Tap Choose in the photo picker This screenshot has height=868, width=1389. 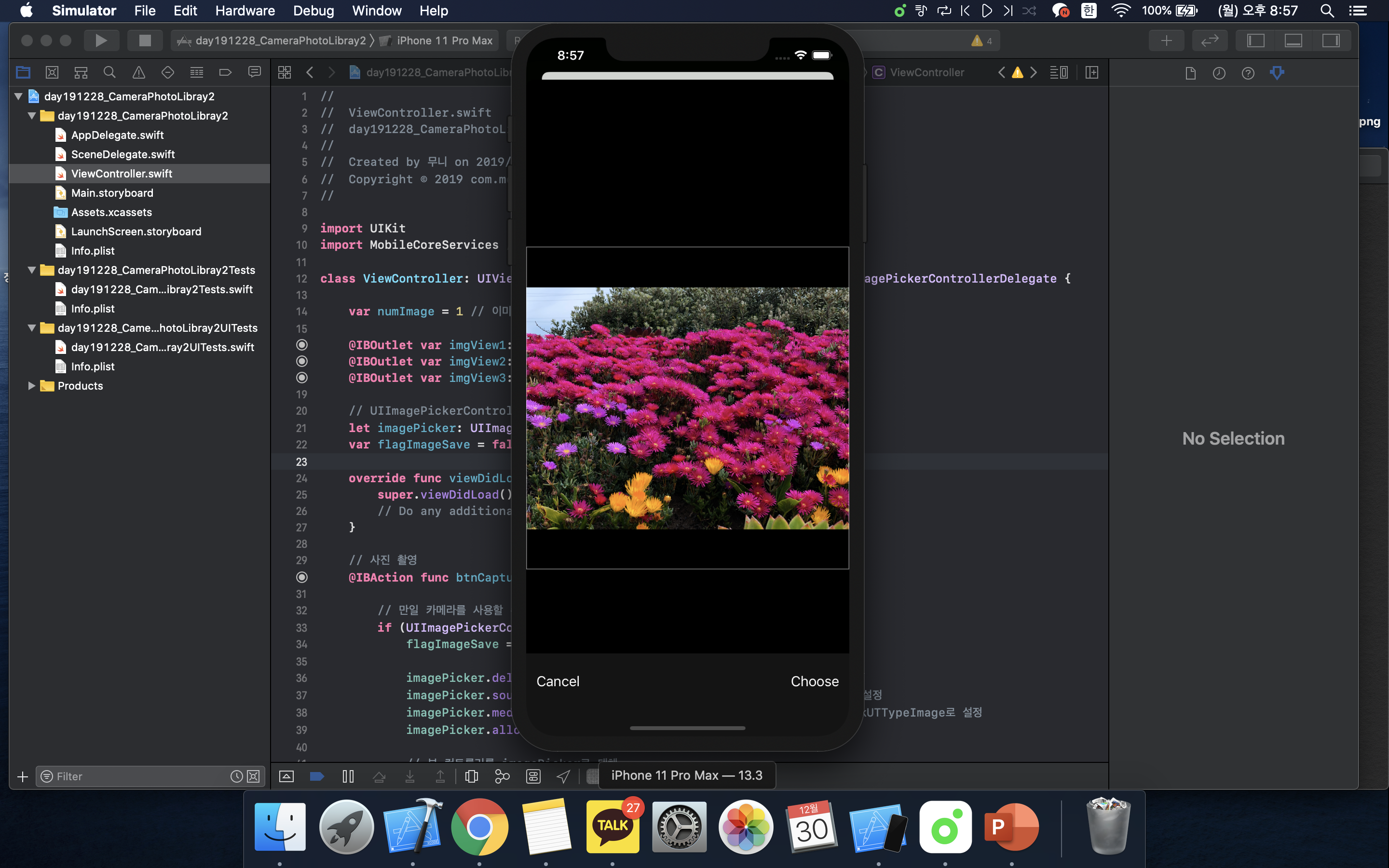[x=814, y=681]
